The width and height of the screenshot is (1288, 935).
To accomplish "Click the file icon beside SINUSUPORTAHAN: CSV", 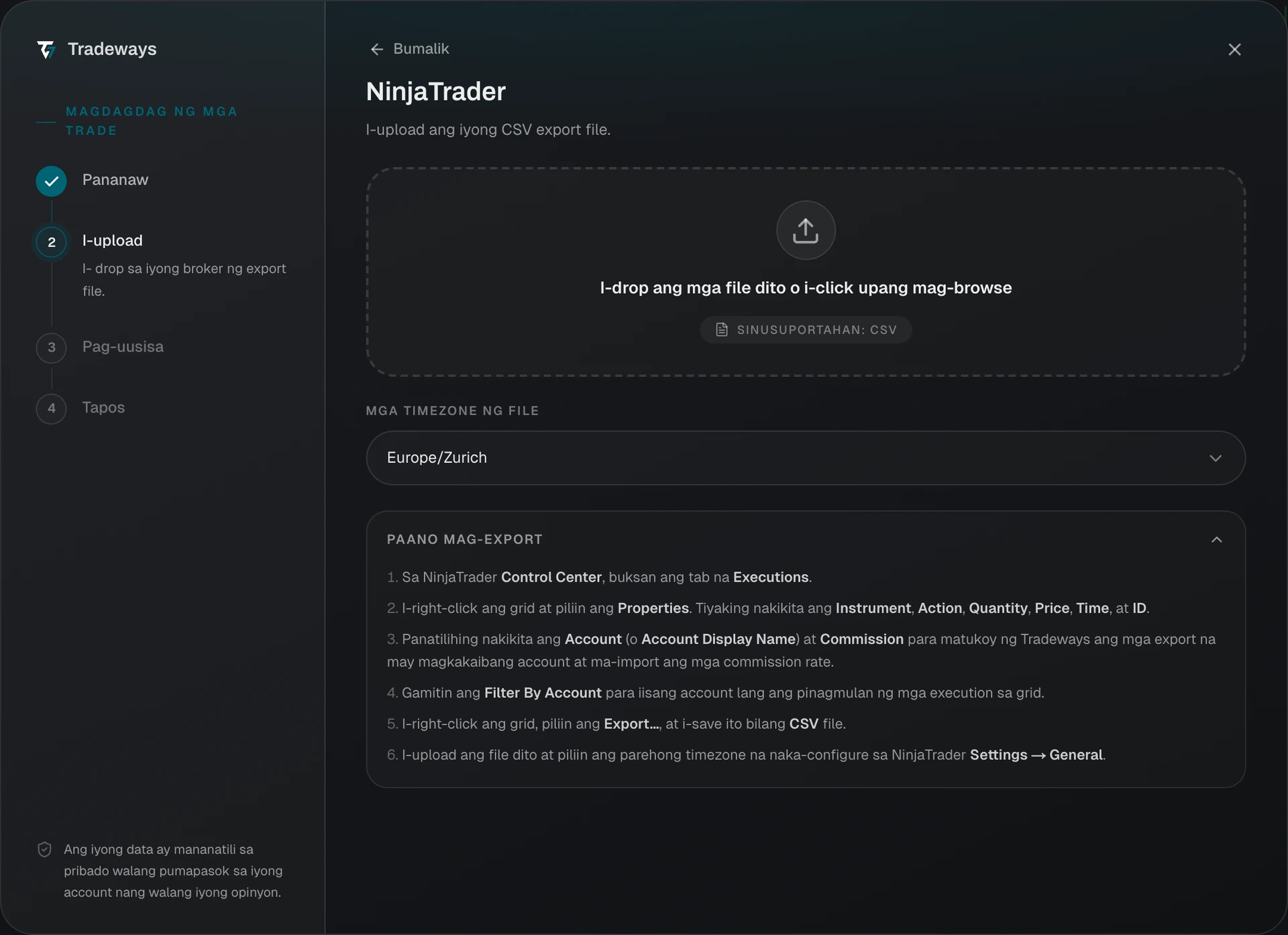I will pos(722,329).
